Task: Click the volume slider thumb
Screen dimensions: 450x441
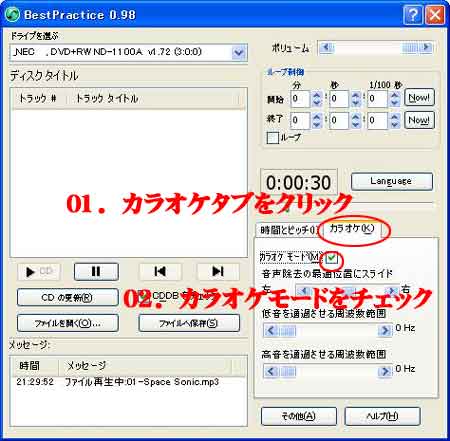Action: 410,48
